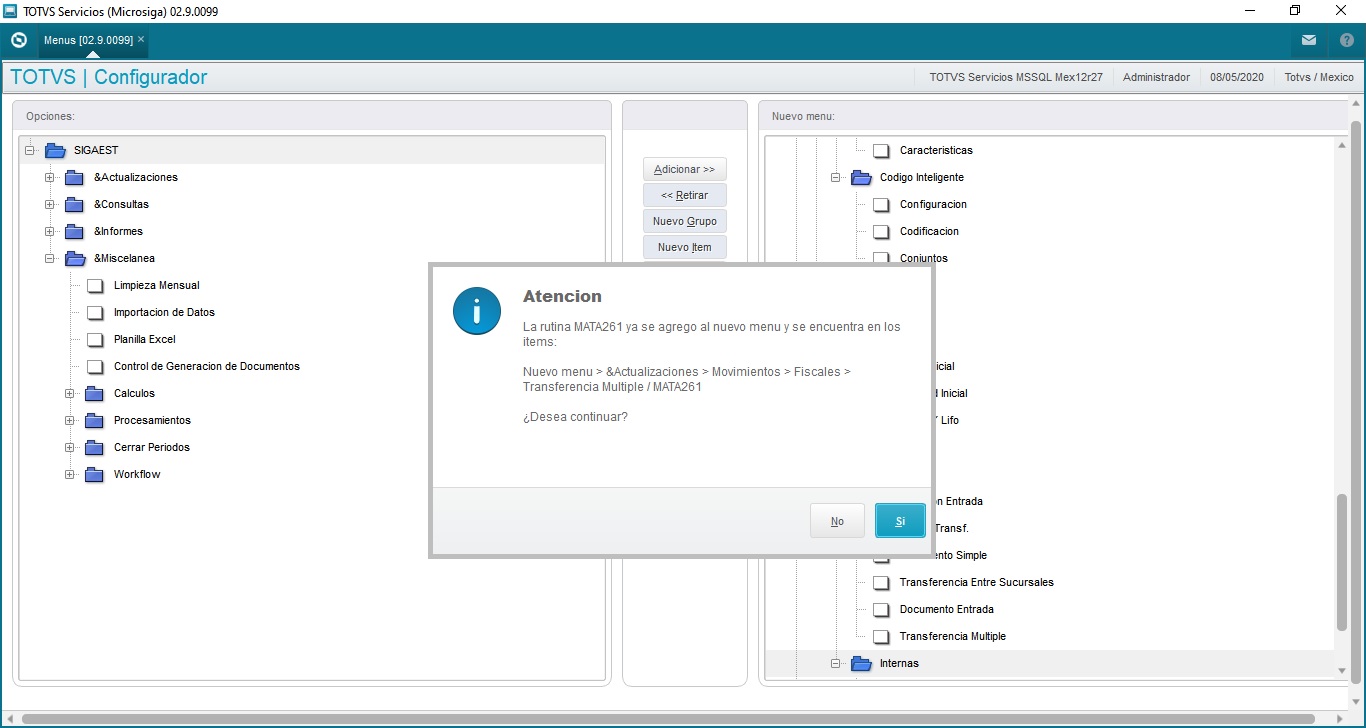This screenshot has width=1366, height=728.
Task: Click the Nuevo Item button
Action: click(685, 247)
